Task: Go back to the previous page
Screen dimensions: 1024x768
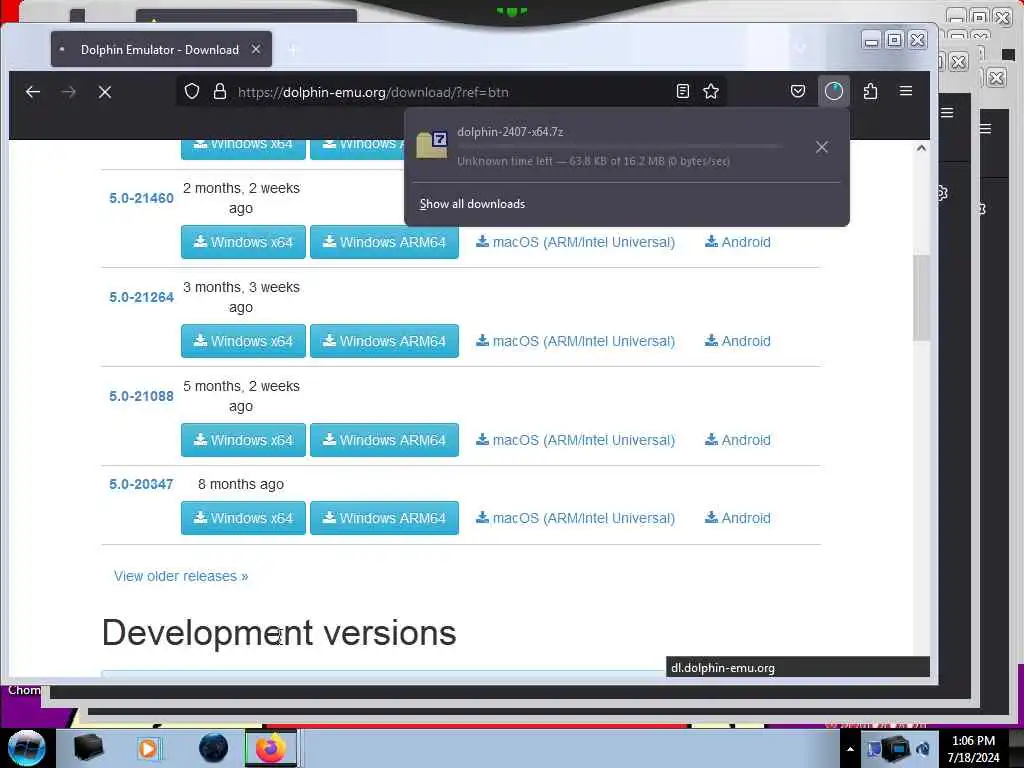Action: tap(33, 92)
